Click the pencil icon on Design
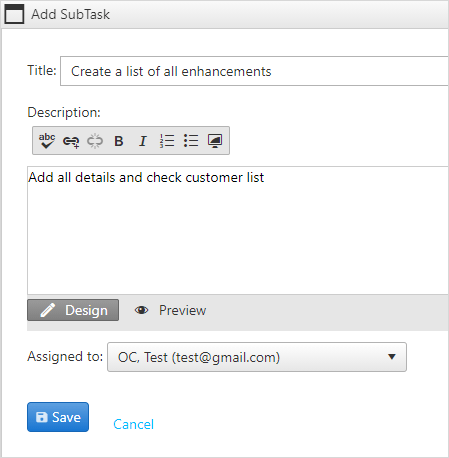This screenshot has width=449, height=458. point(48,310)
